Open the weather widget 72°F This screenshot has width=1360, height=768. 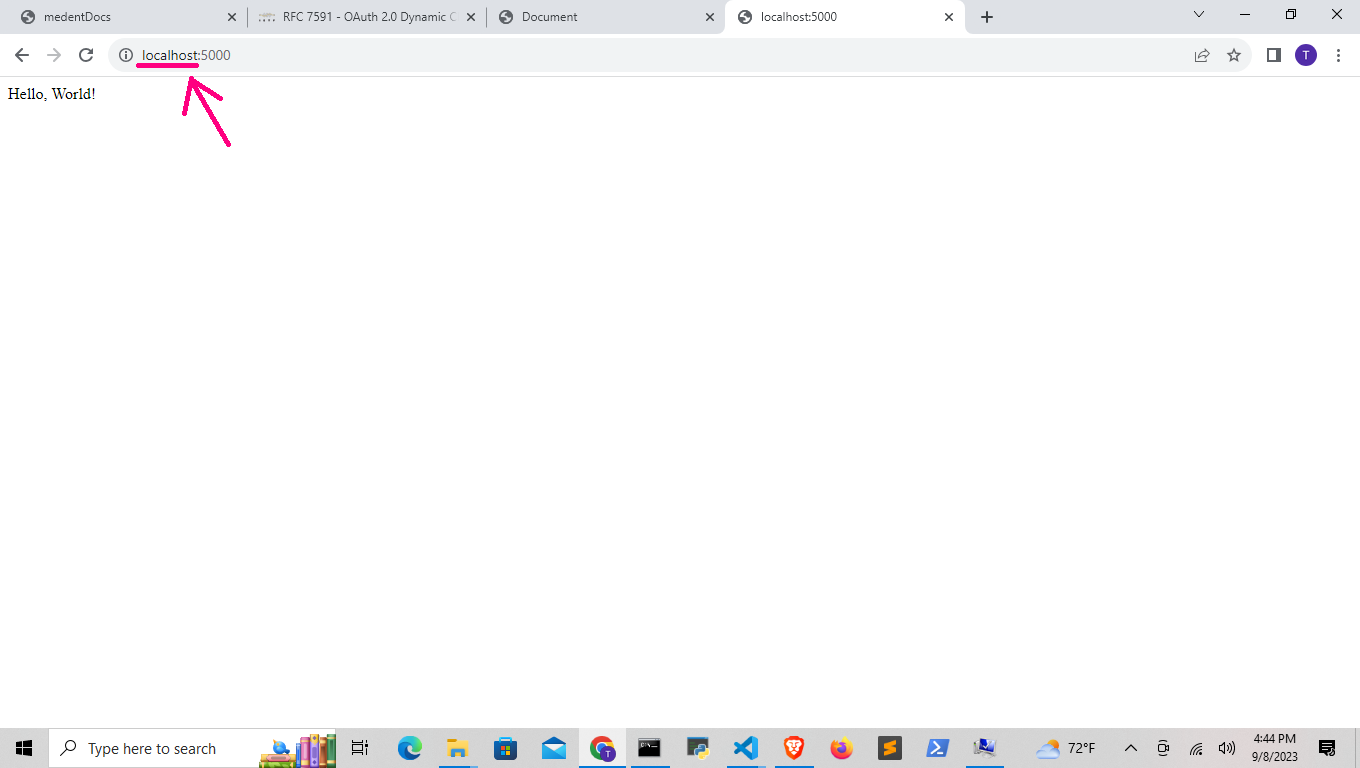click(1065, 748)
